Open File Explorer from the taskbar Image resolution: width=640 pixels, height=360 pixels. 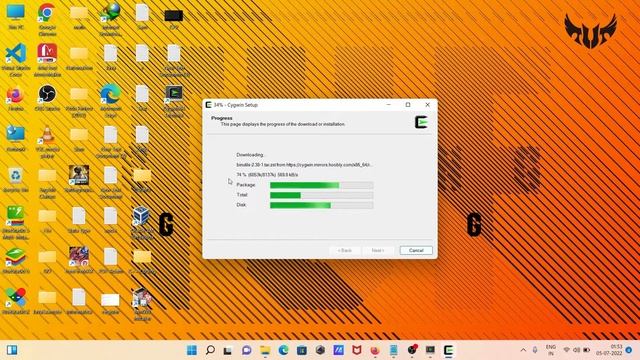(x=265, y=350)
